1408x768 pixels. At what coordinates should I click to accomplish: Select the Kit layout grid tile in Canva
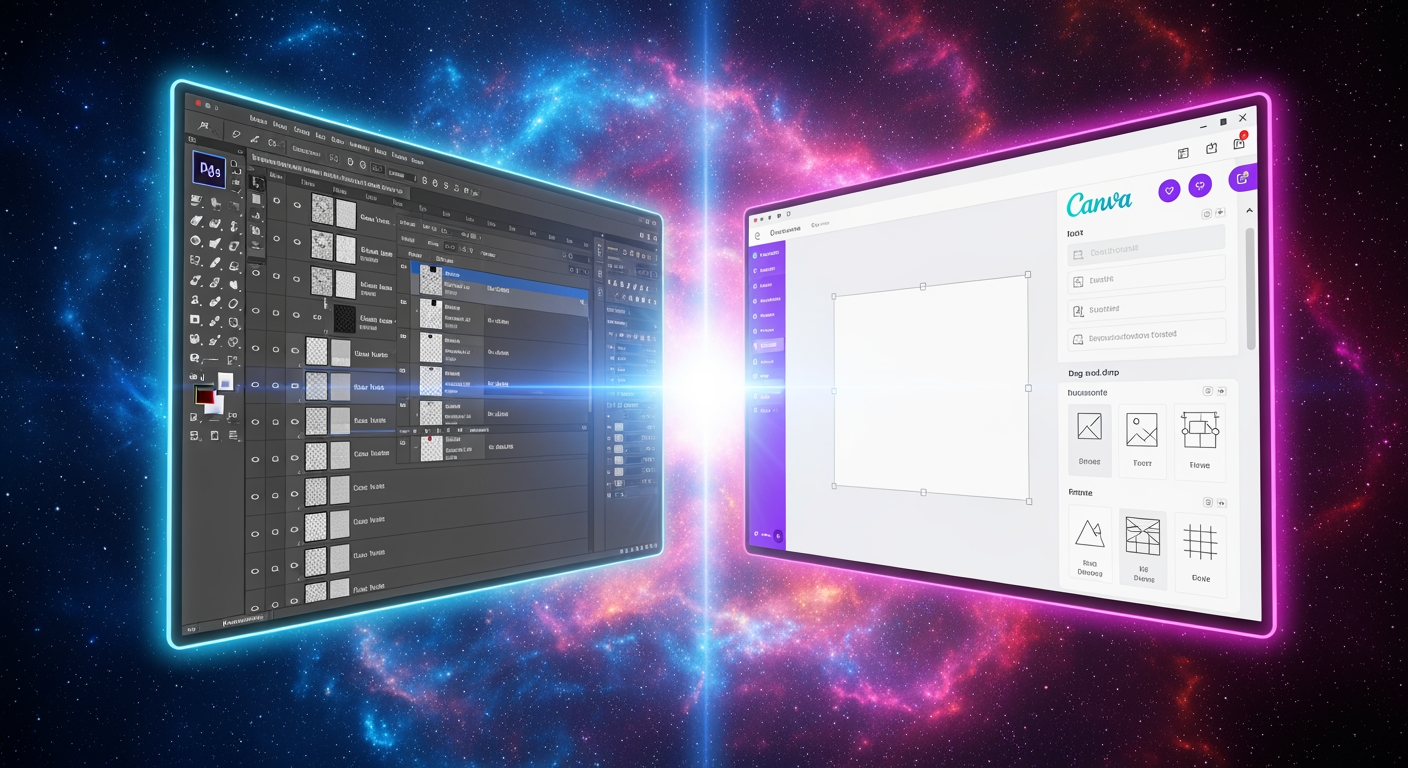(1143, 548)
